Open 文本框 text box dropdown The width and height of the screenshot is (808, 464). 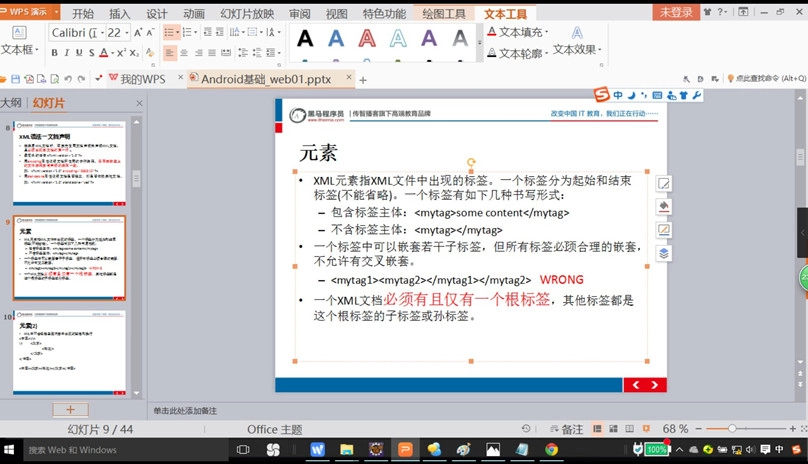(x=20, y=49)
